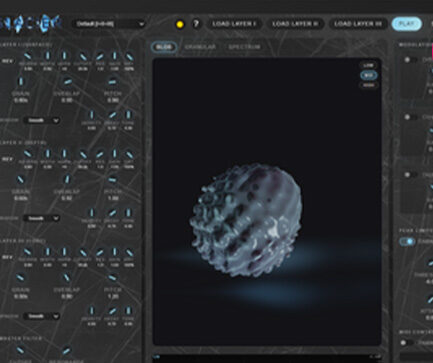
Task: Open the Default preset dropdown
Action: coord(110,24)
